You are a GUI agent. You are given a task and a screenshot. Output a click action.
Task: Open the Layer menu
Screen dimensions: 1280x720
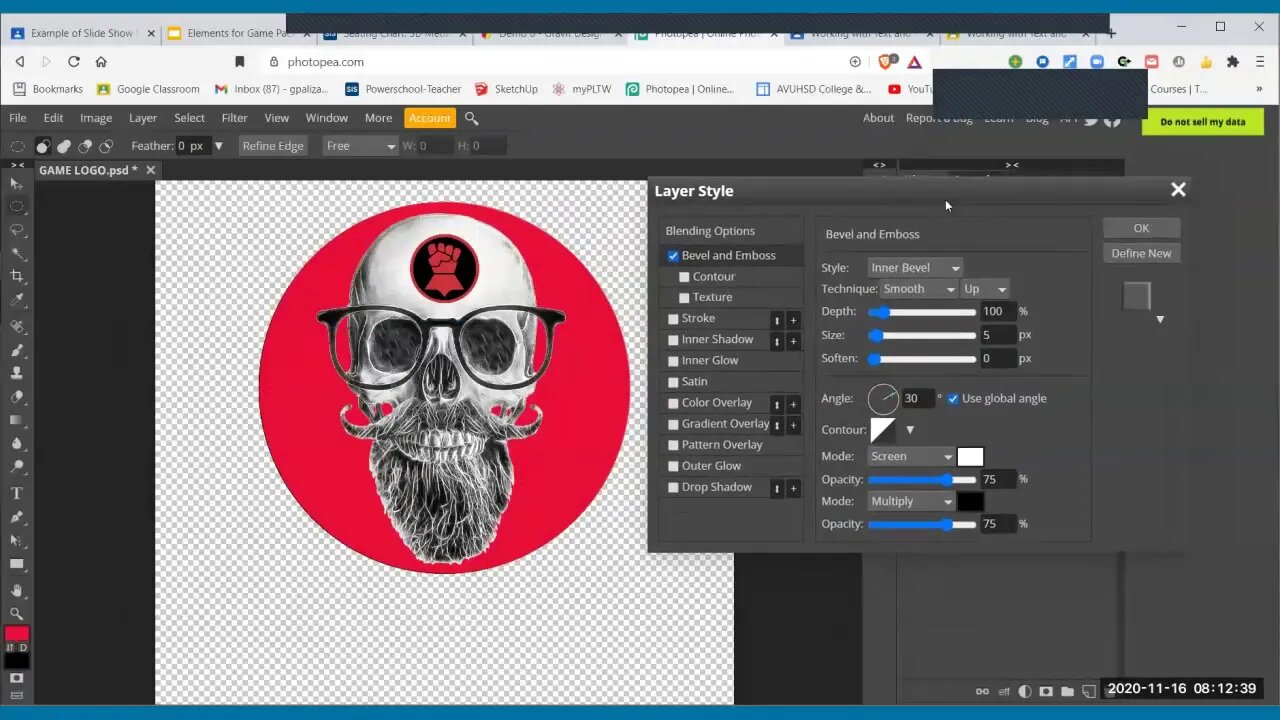coord(143,118)
